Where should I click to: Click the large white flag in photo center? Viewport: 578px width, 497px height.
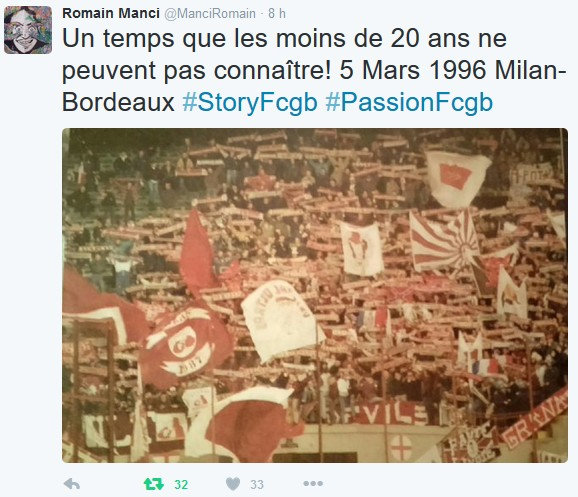point(282,320)
